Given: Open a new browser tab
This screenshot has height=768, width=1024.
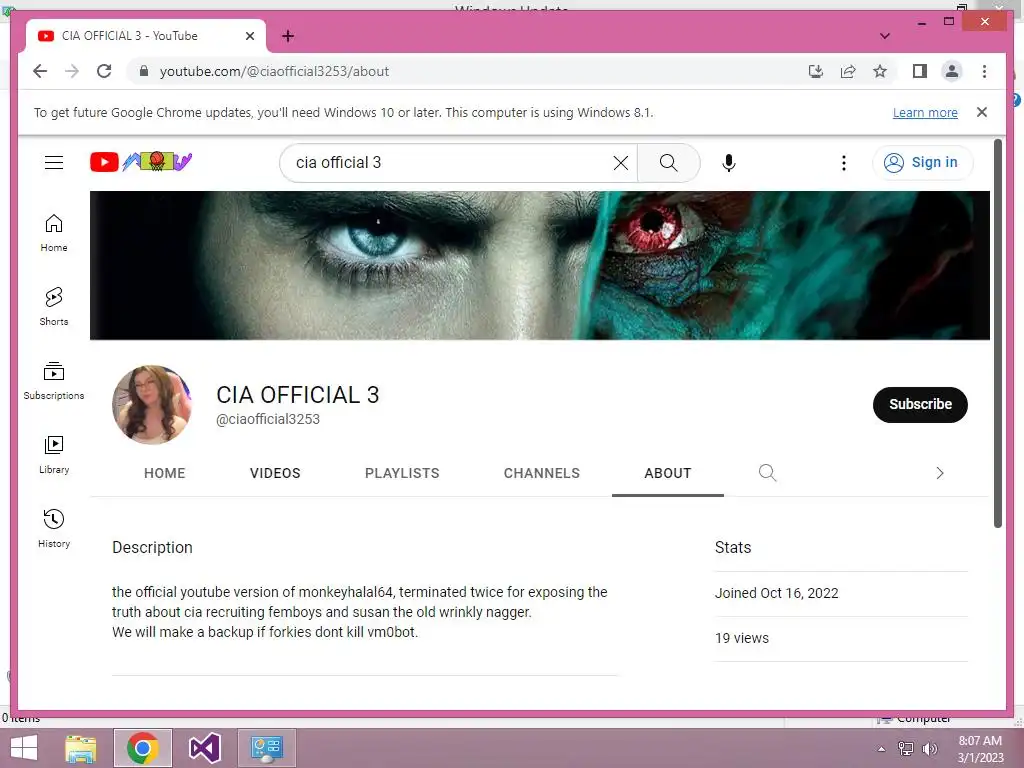Looking at the screenshot, I should pyautogui.click(x=288, y=36).
